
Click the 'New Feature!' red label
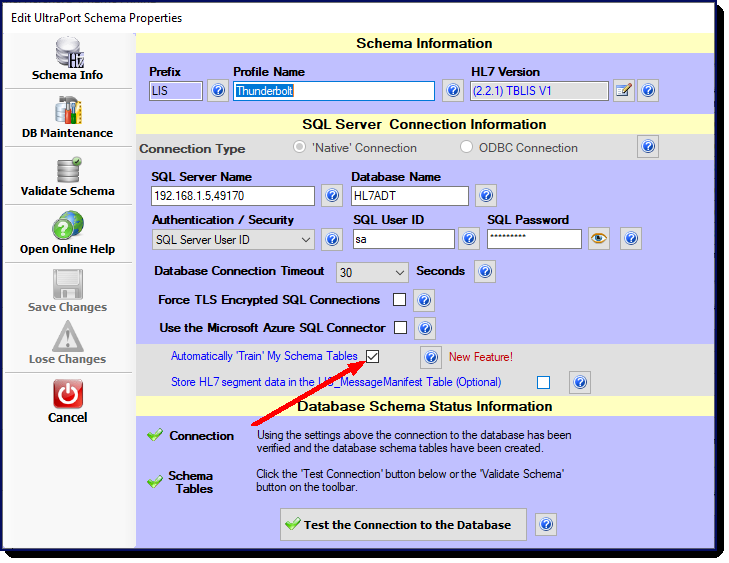click(x=481, y=357)
